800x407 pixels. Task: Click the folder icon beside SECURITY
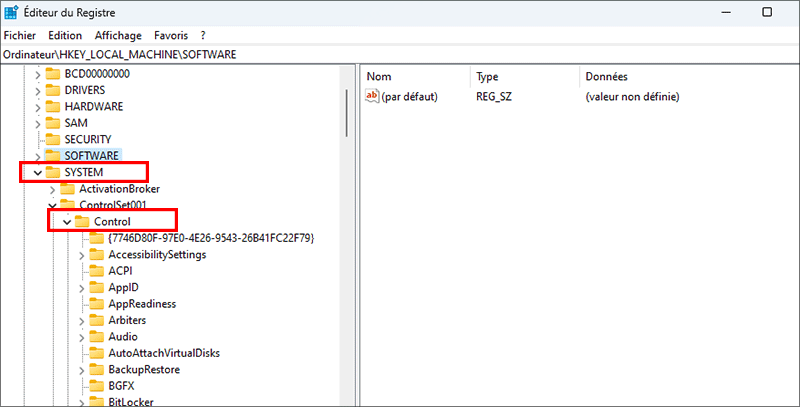(x=53, y=139)
